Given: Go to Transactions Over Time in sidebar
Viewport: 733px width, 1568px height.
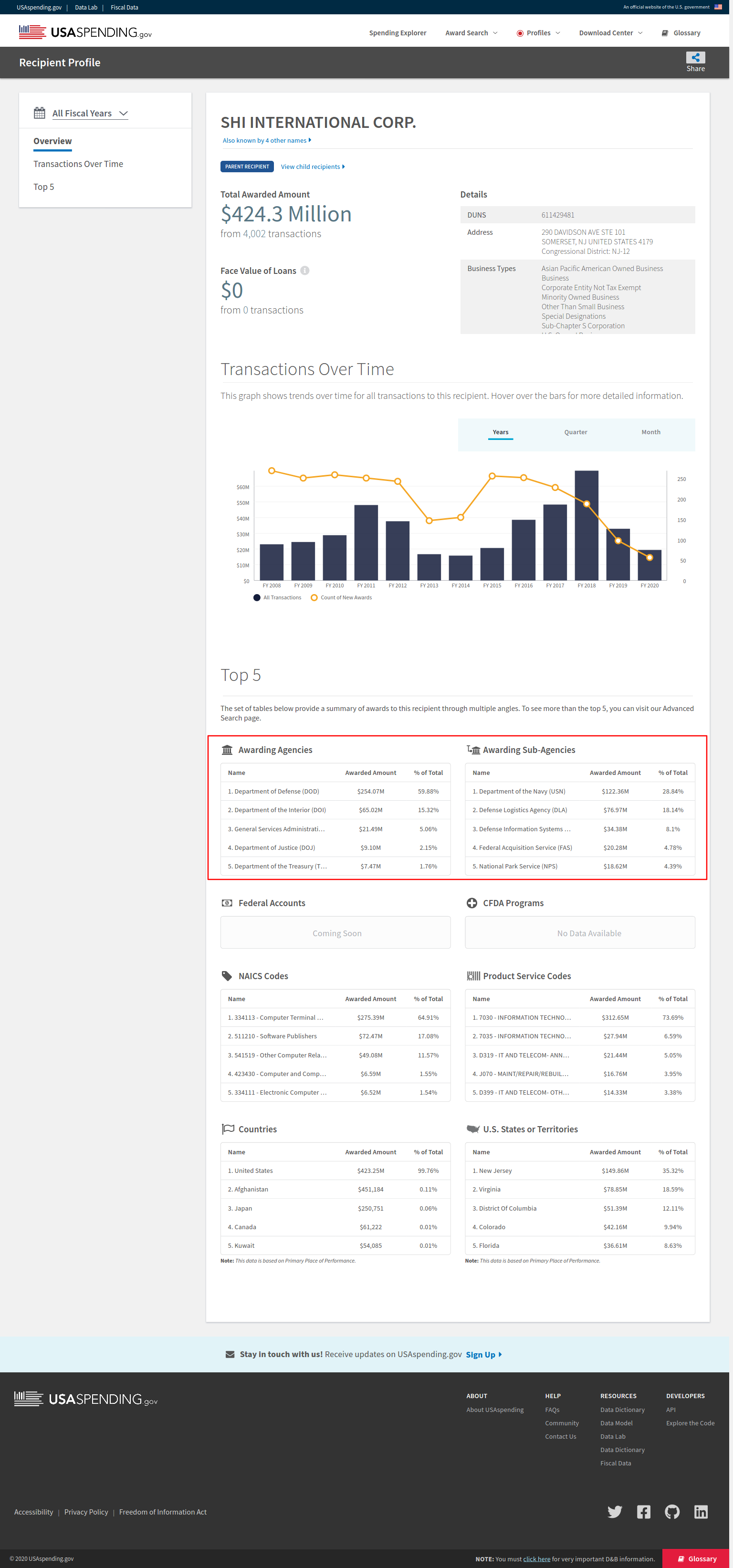Looking at the screenshot, I should [78, 164].
